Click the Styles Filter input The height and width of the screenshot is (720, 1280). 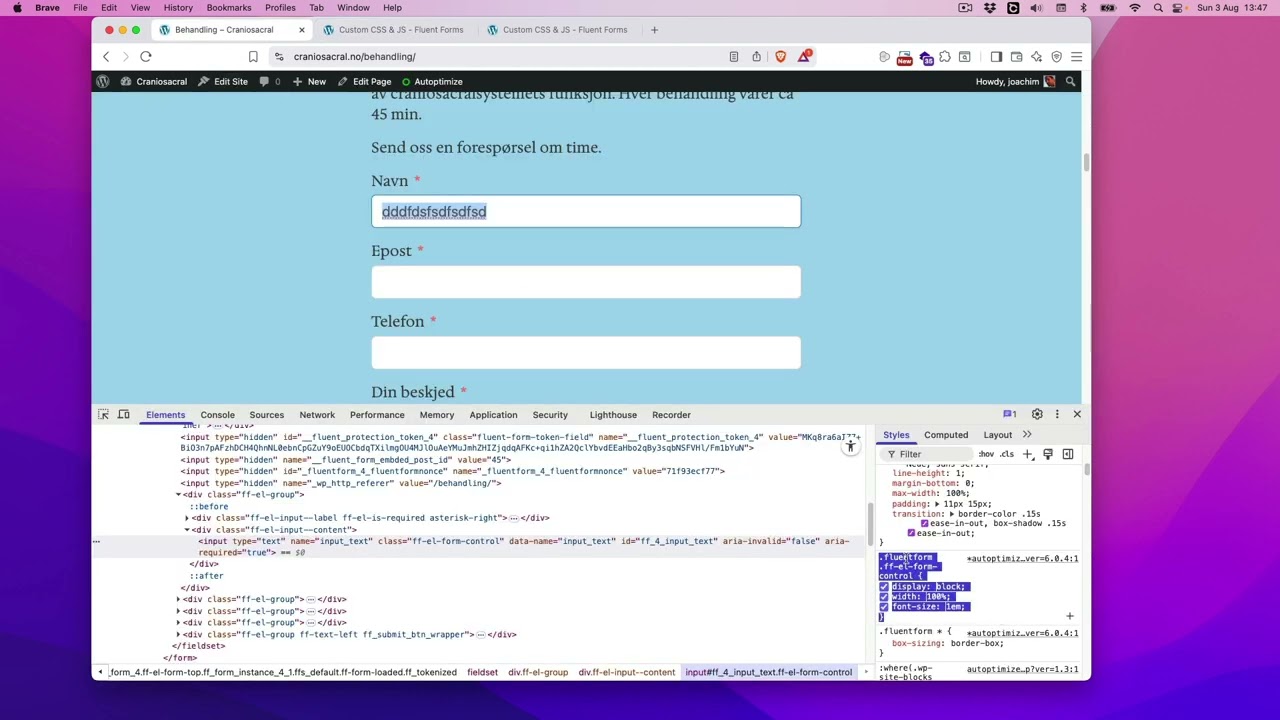pyautogui.click(x=927, y=454)
